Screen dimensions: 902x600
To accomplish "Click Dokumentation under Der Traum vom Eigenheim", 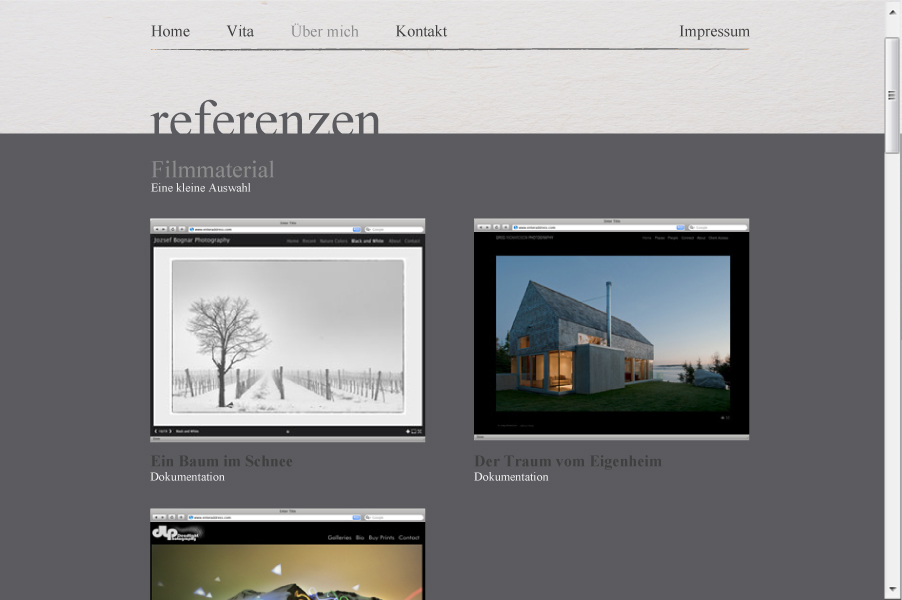I will tap(511, 477).
